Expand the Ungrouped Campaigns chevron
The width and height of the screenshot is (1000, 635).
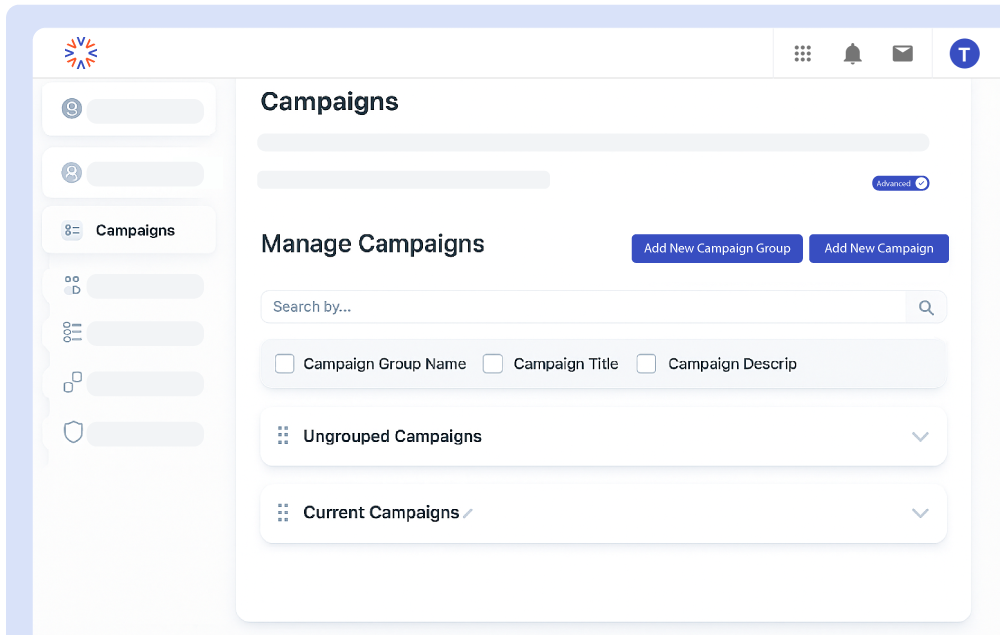click(x=920, y=437)
